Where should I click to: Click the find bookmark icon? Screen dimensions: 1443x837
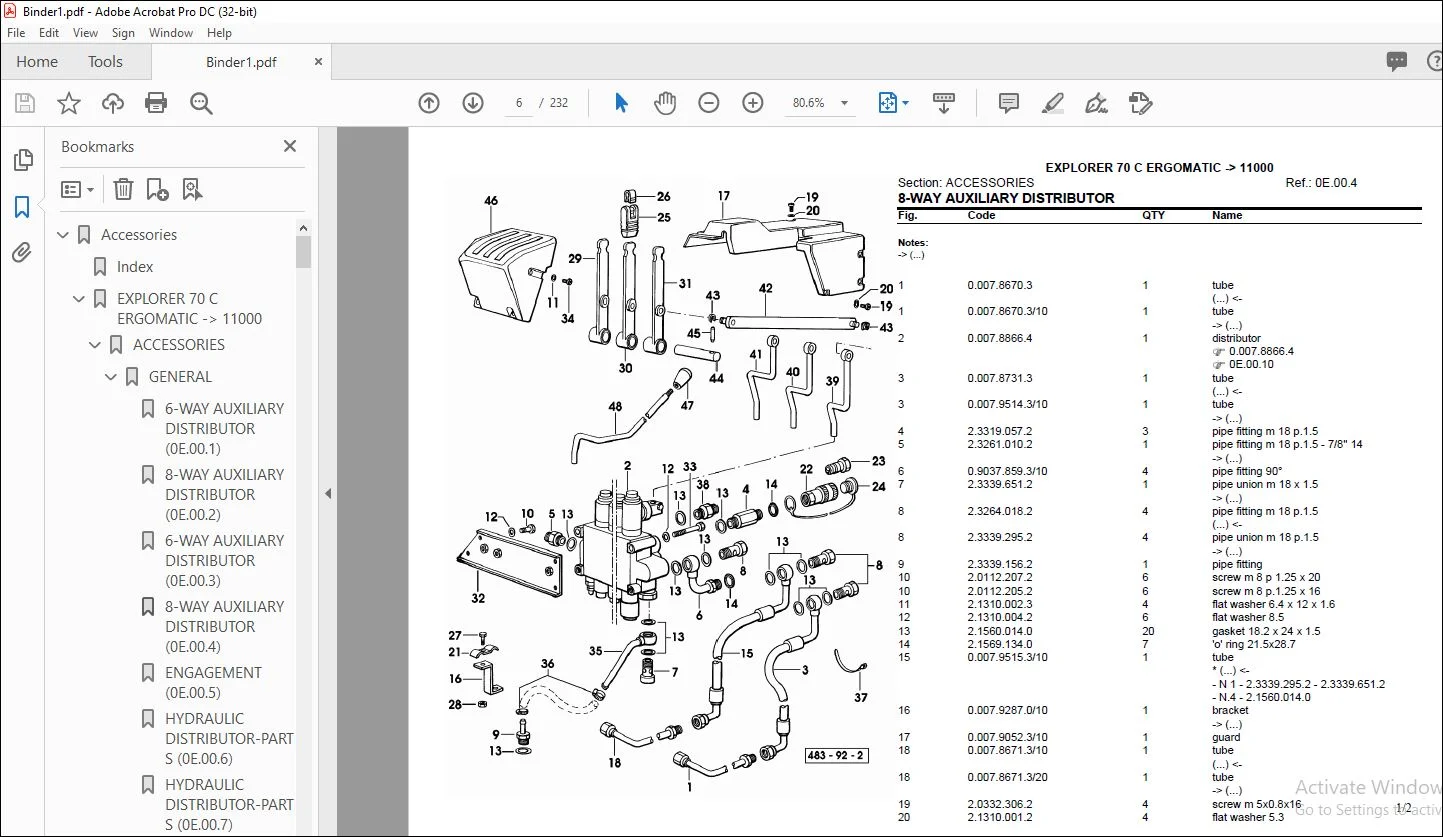click(x=192, y=189)
